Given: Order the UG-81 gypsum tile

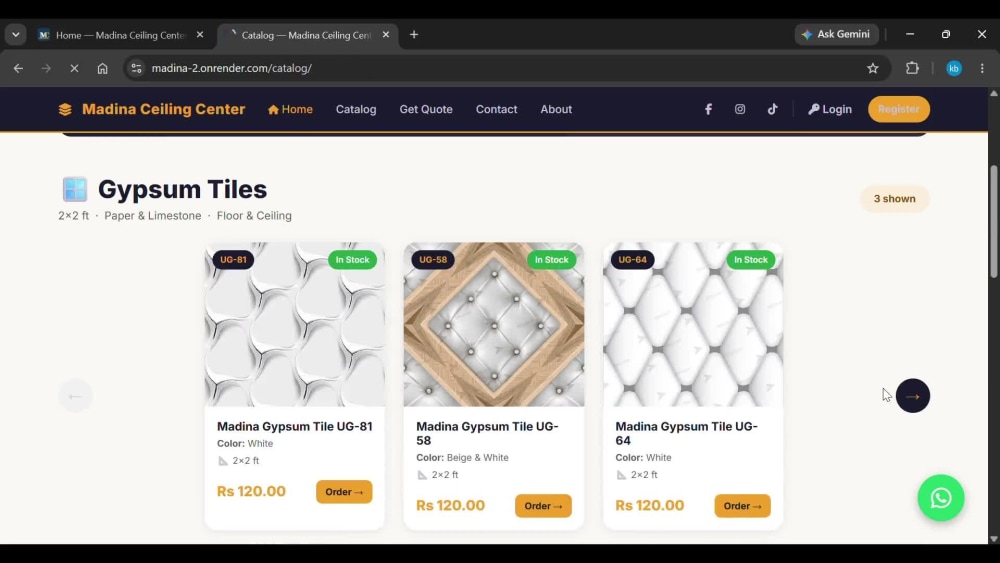Looking at the screenshot, I should pyautogui.click(x=344, y=492).
